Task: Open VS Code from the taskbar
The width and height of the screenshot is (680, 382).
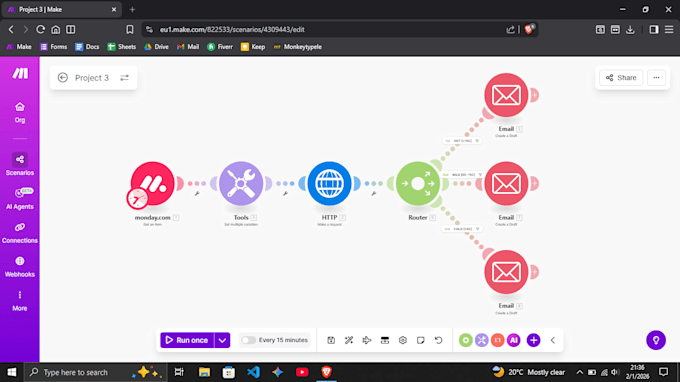Action: coord(253,372)
